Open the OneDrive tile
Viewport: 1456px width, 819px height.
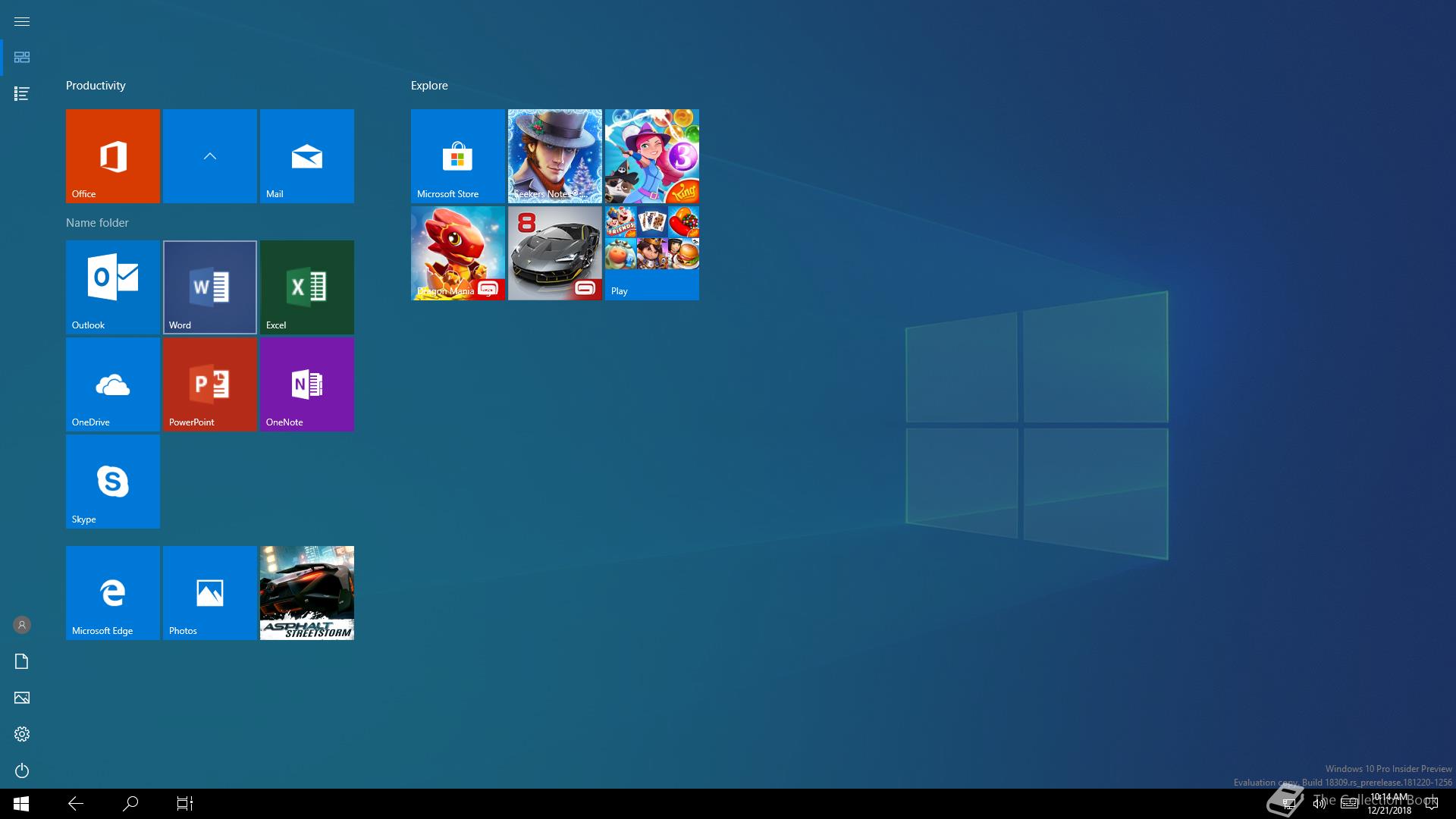tap(113, 384)
